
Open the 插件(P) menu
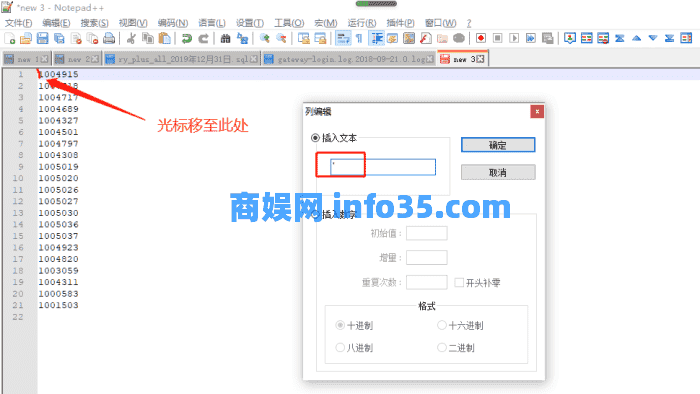[400, 23]
